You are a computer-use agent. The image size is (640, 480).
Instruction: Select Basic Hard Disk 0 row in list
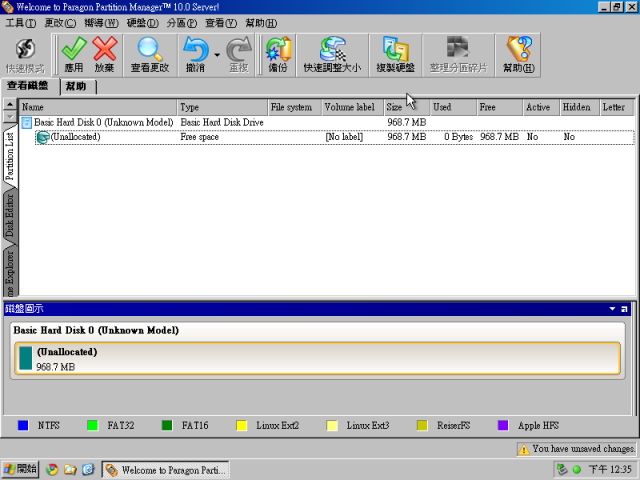pos(327,122)
